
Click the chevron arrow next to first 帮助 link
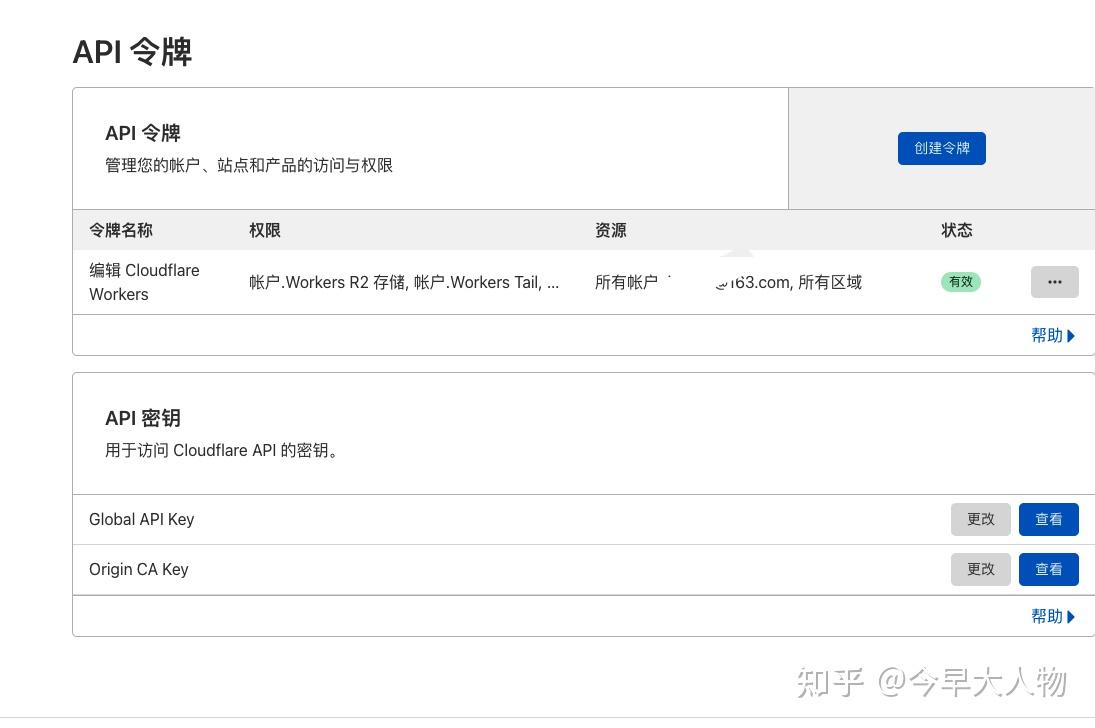[x=1072, y=335]
